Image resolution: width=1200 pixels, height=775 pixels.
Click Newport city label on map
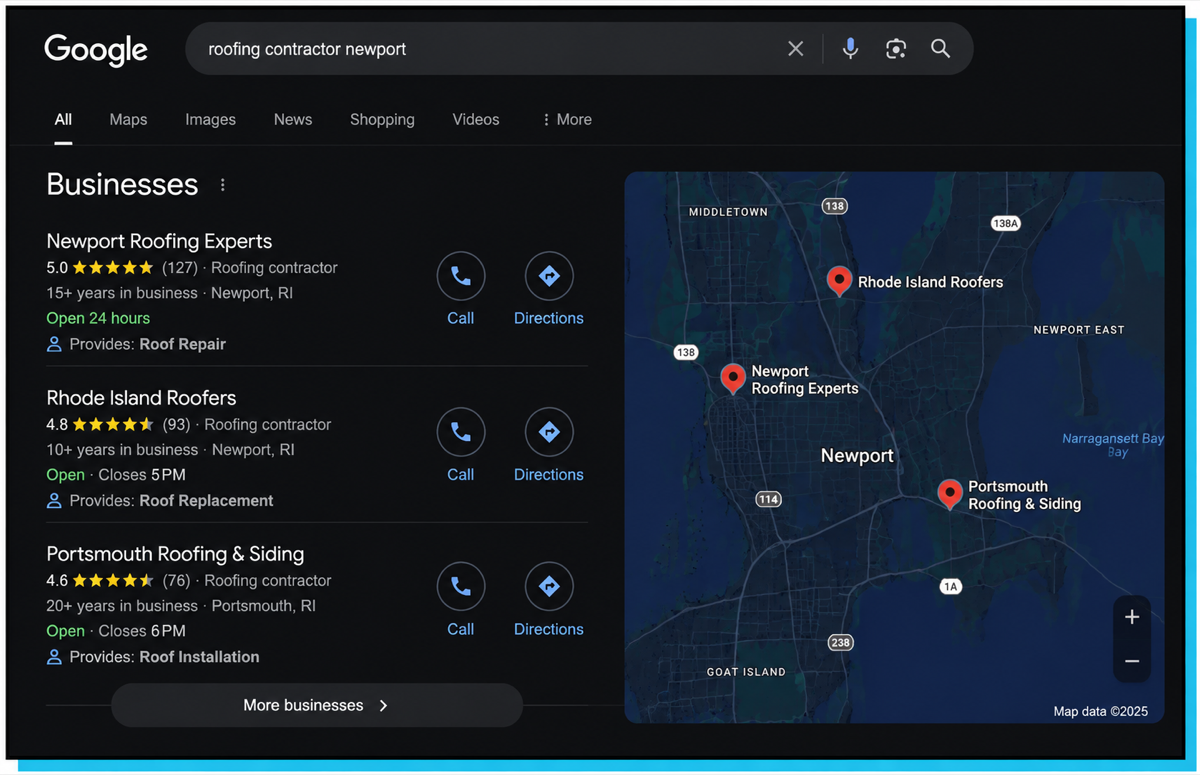click(x=857, y=456)
